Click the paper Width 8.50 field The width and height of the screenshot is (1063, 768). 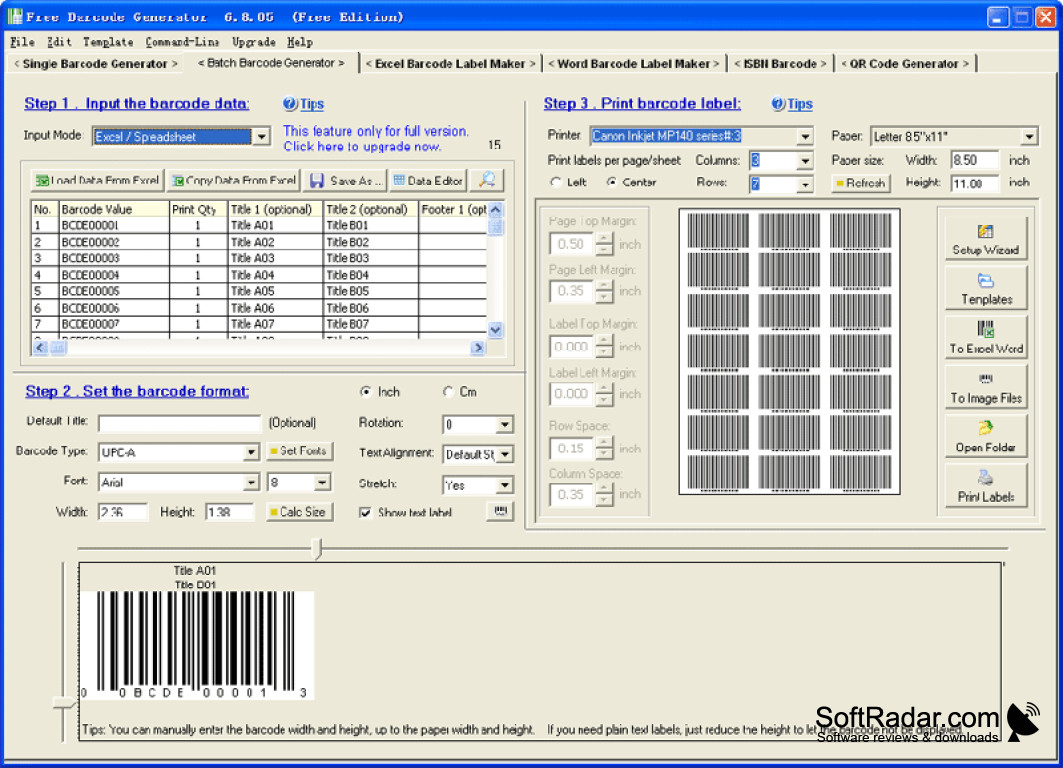click(974, 160)
